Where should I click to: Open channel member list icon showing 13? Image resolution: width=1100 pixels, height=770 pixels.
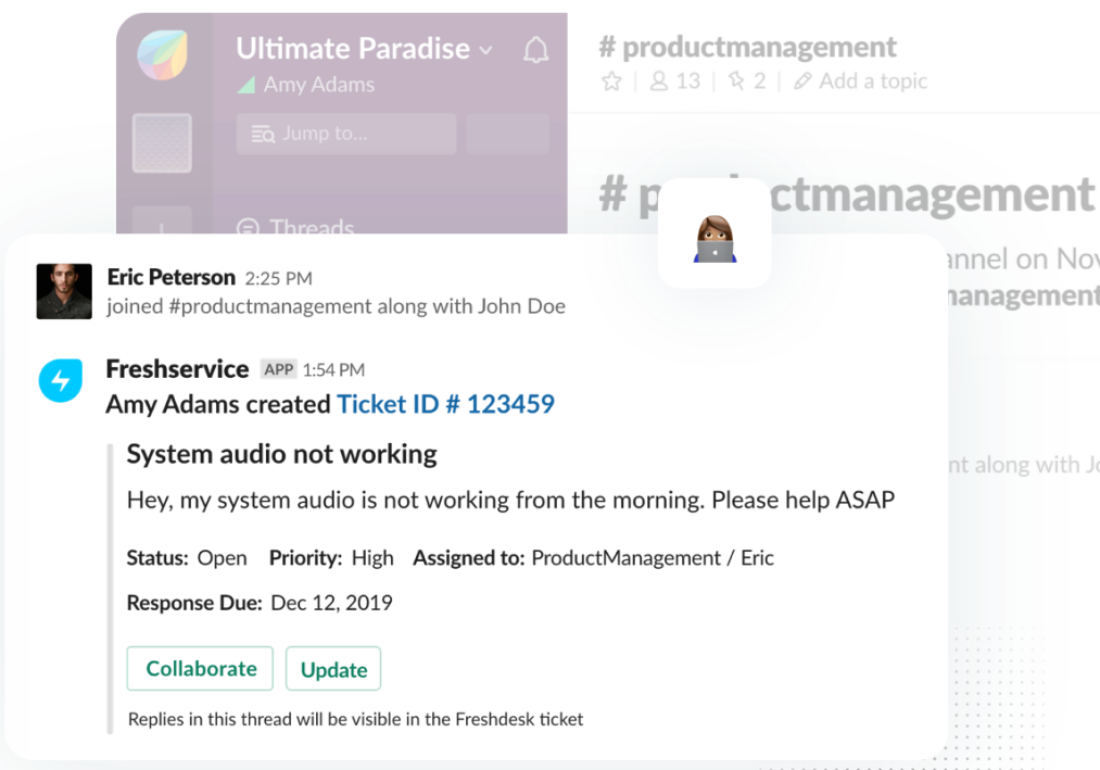click(675, 81)
